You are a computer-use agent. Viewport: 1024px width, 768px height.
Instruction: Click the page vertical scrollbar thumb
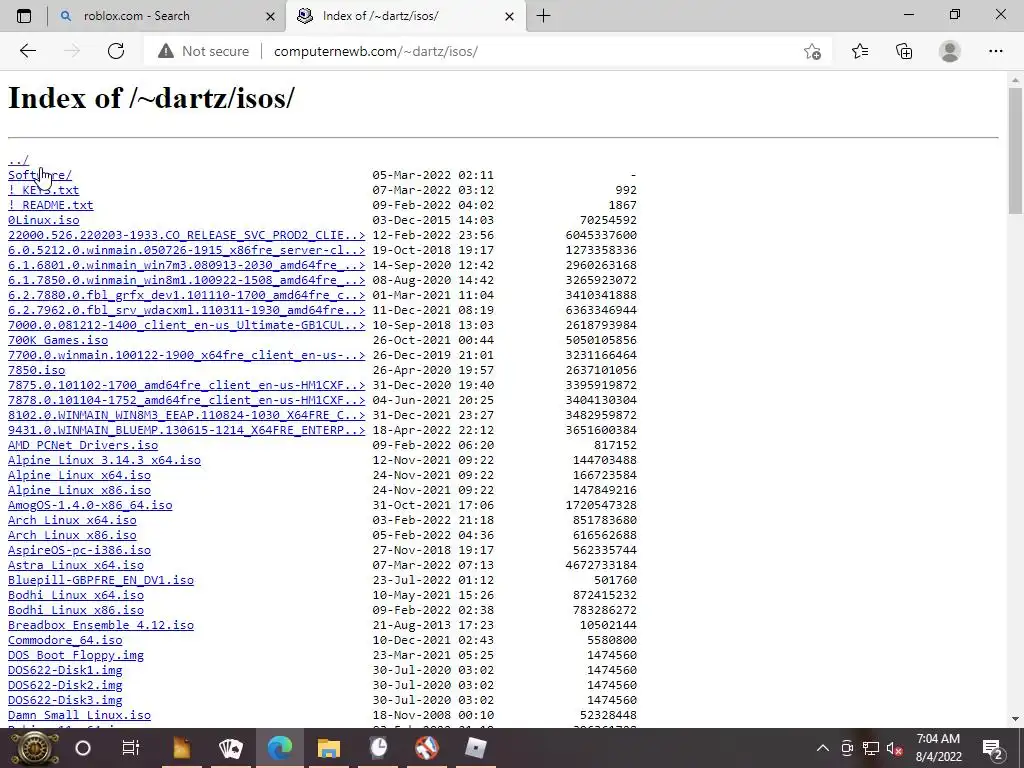(x=1015, y=150)
